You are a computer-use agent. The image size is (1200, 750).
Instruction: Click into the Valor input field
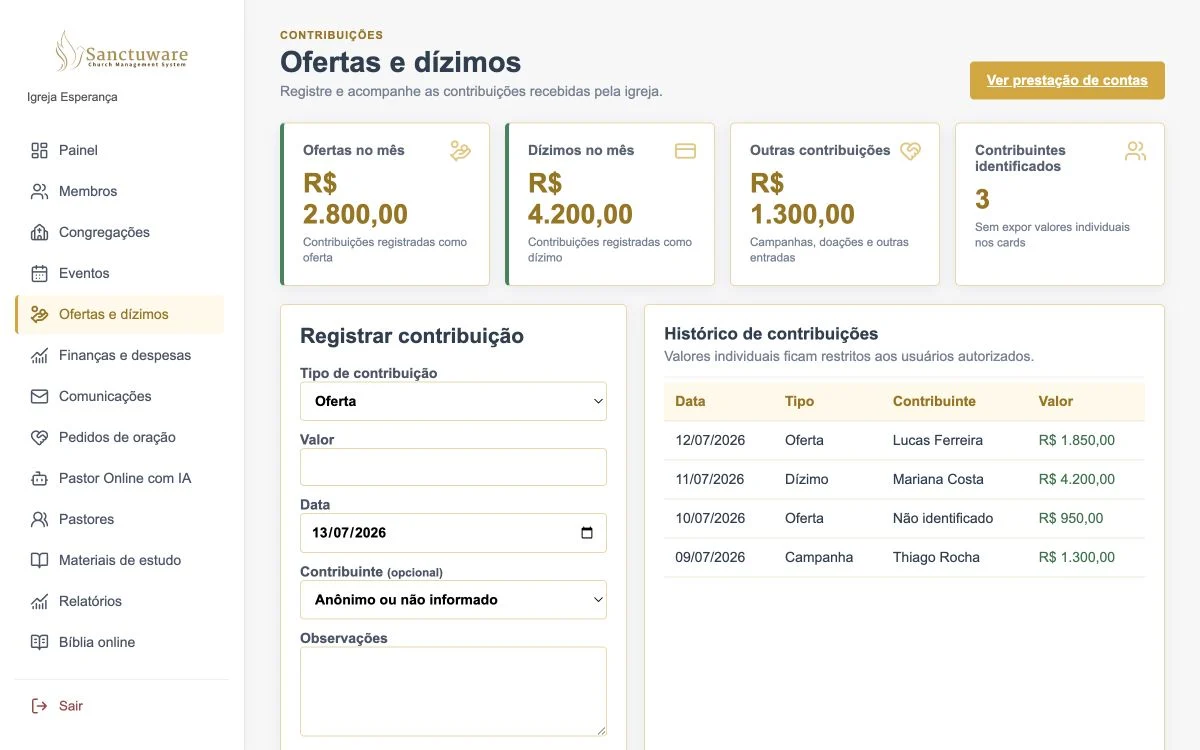(x=453, y=467)
